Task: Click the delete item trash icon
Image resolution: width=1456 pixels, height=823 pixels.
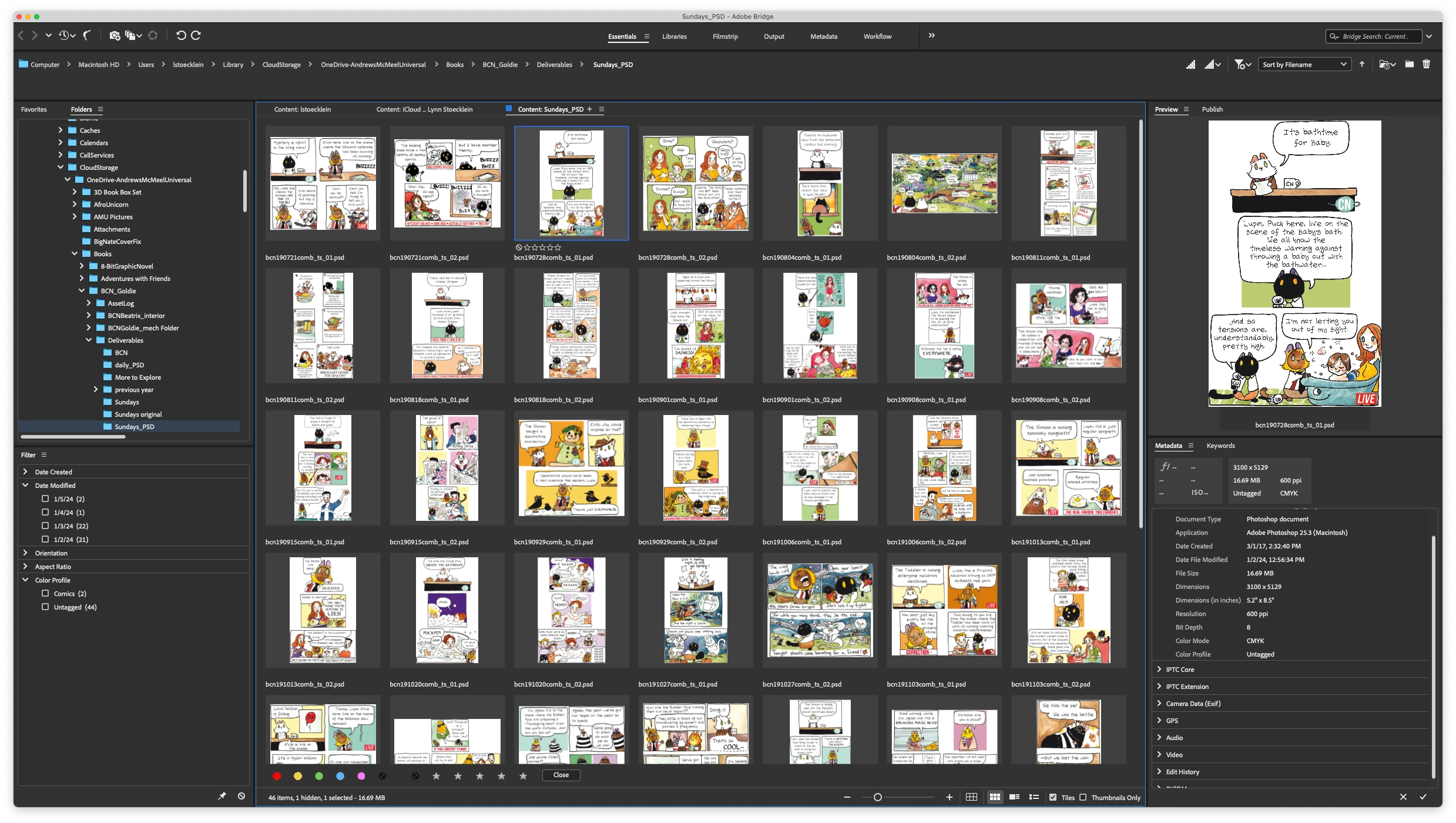Action: pyautogui.click(x=1426, y=64)
